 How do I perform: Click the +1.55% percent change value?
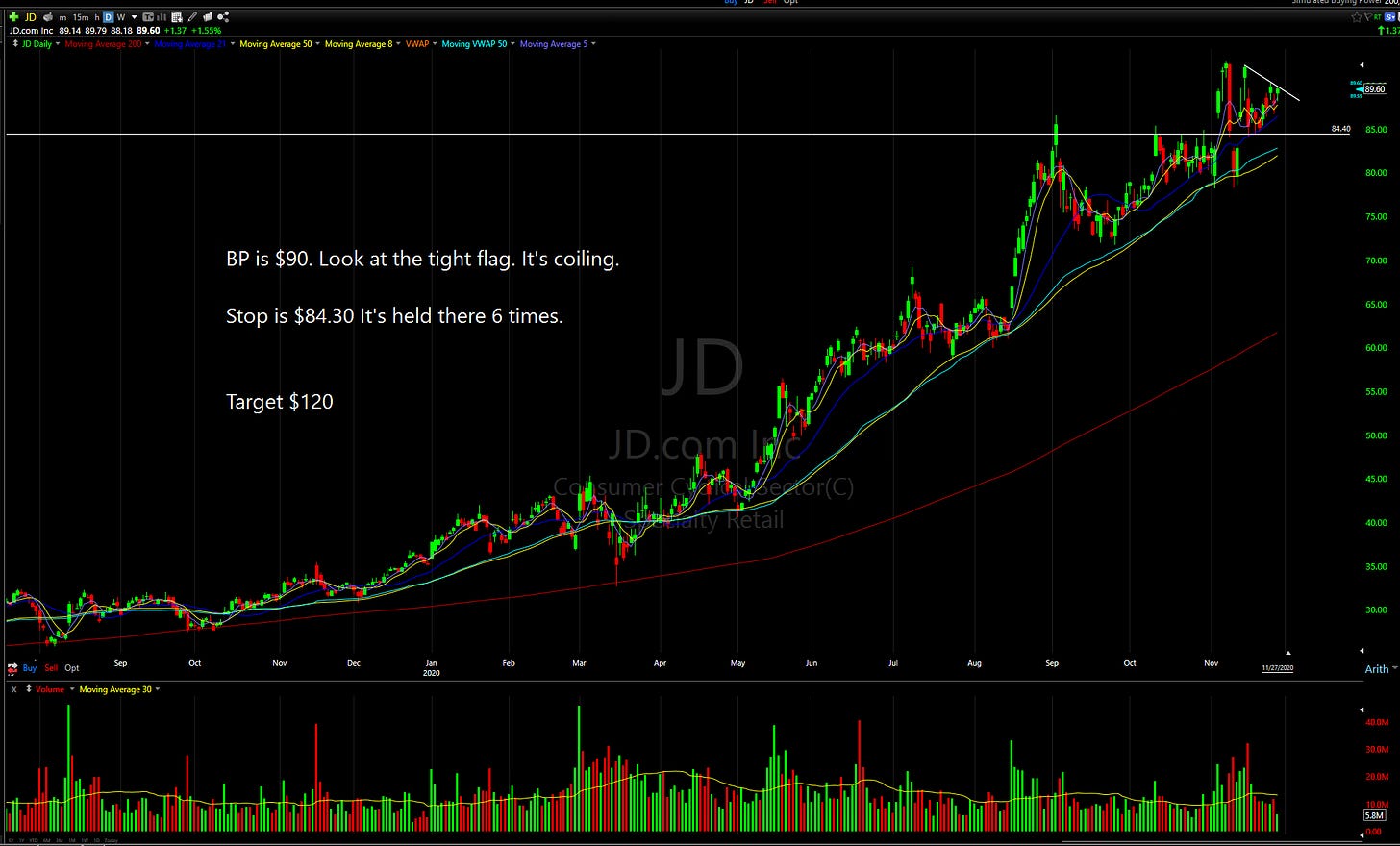click(x=206, y=31)
